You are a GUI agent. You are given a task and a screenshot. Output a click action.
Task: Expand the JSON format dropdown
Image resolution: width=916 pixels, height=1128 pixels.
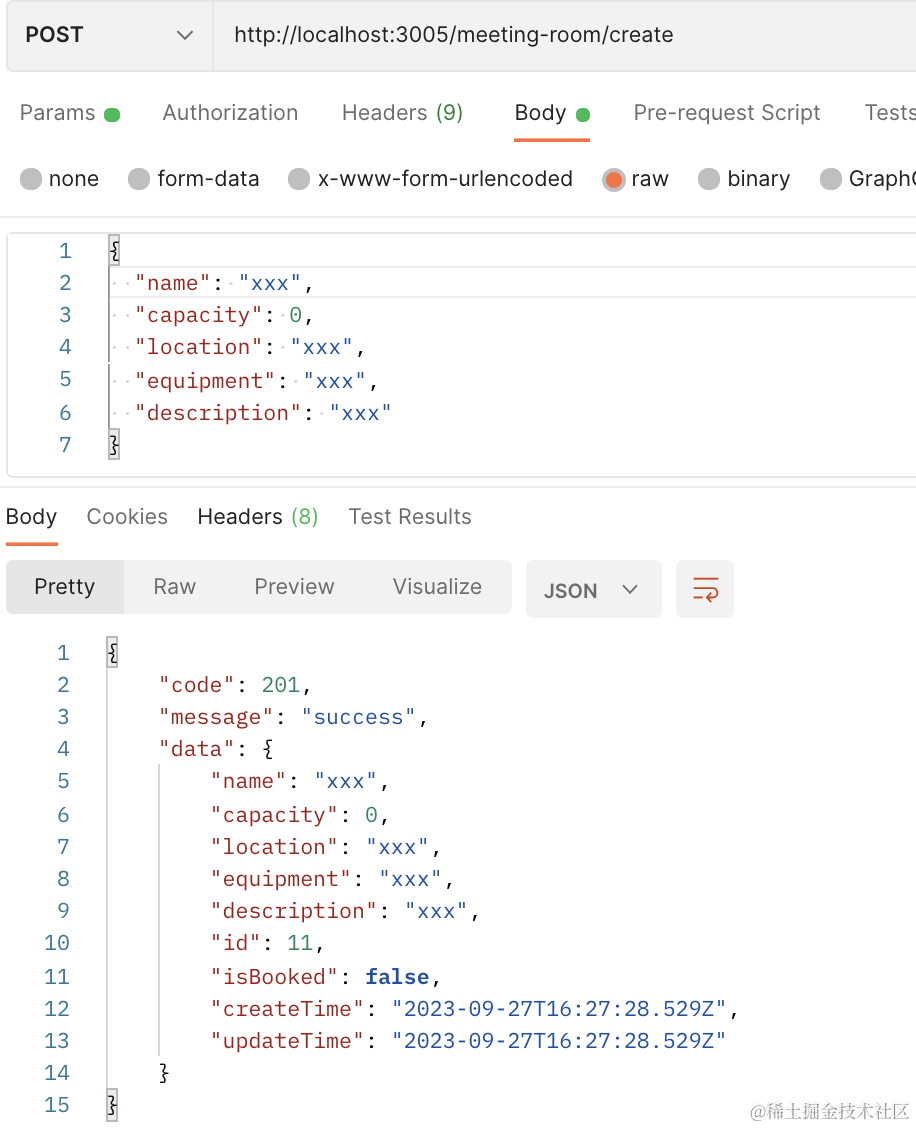tap(593, 590)
